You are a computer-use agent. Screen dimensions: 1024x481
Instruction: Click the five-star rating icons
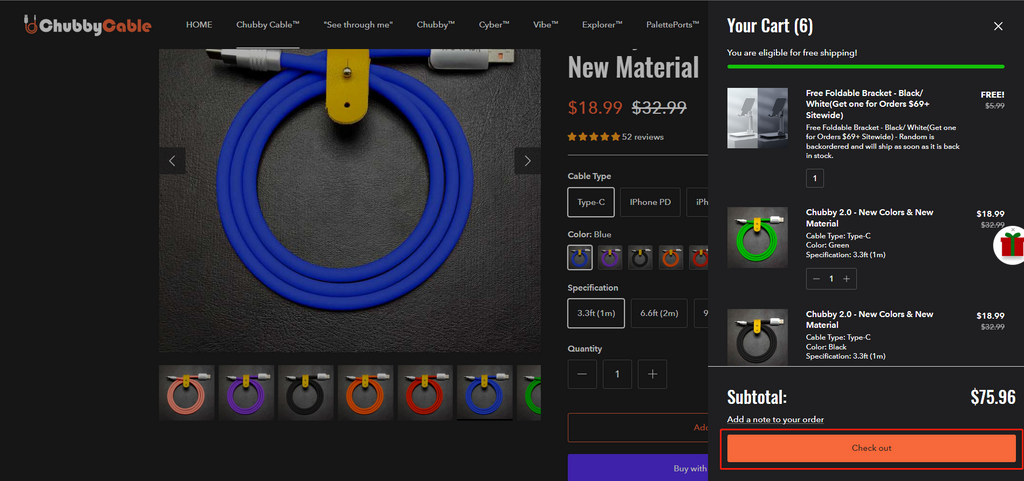click(x=594, y=137)
